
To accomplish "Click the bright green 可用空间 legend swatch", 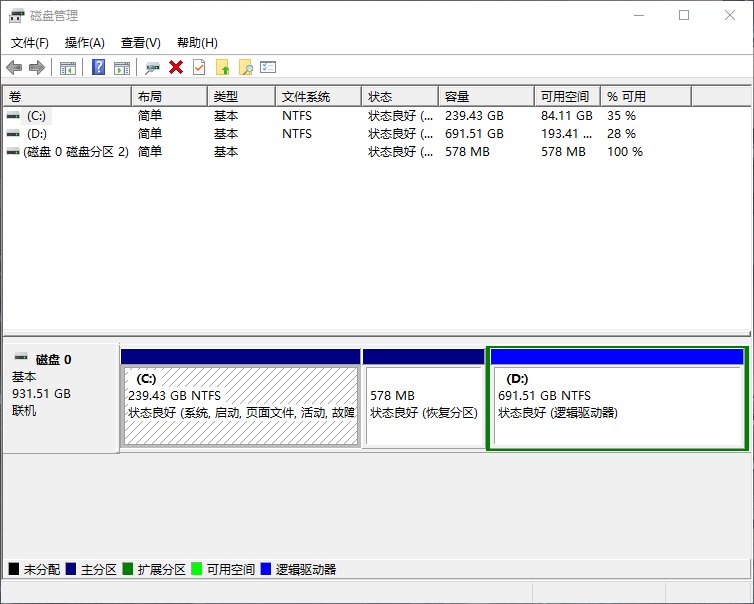I will click(196, 569).
